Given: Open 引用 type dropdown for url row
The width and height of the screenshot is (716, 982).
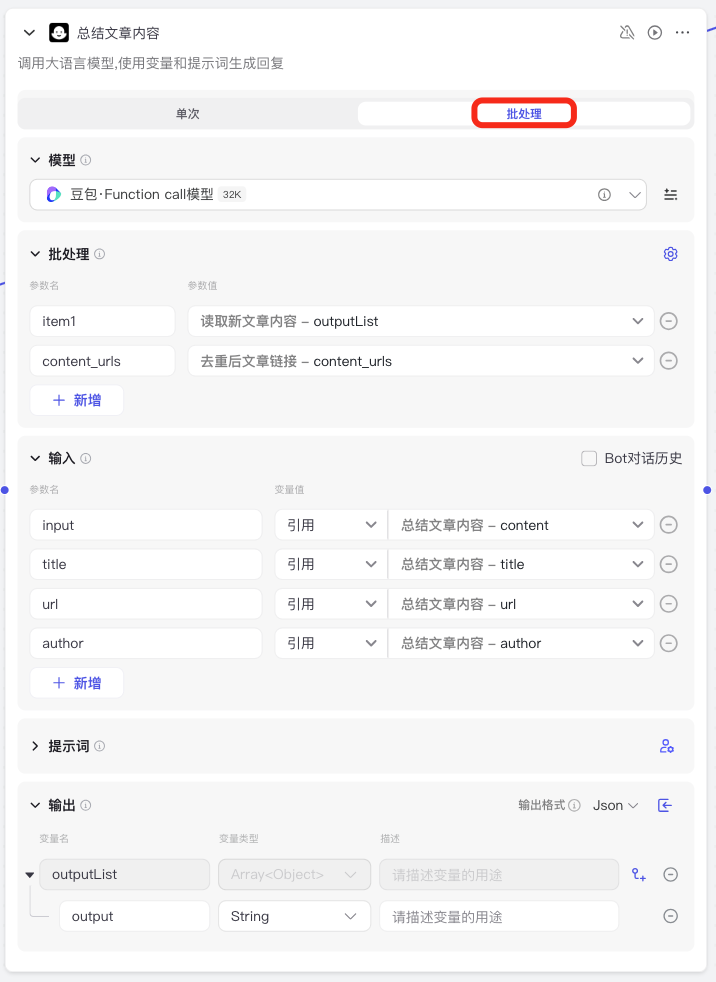Looking at the screenshot, I should [x=331, y=604].
